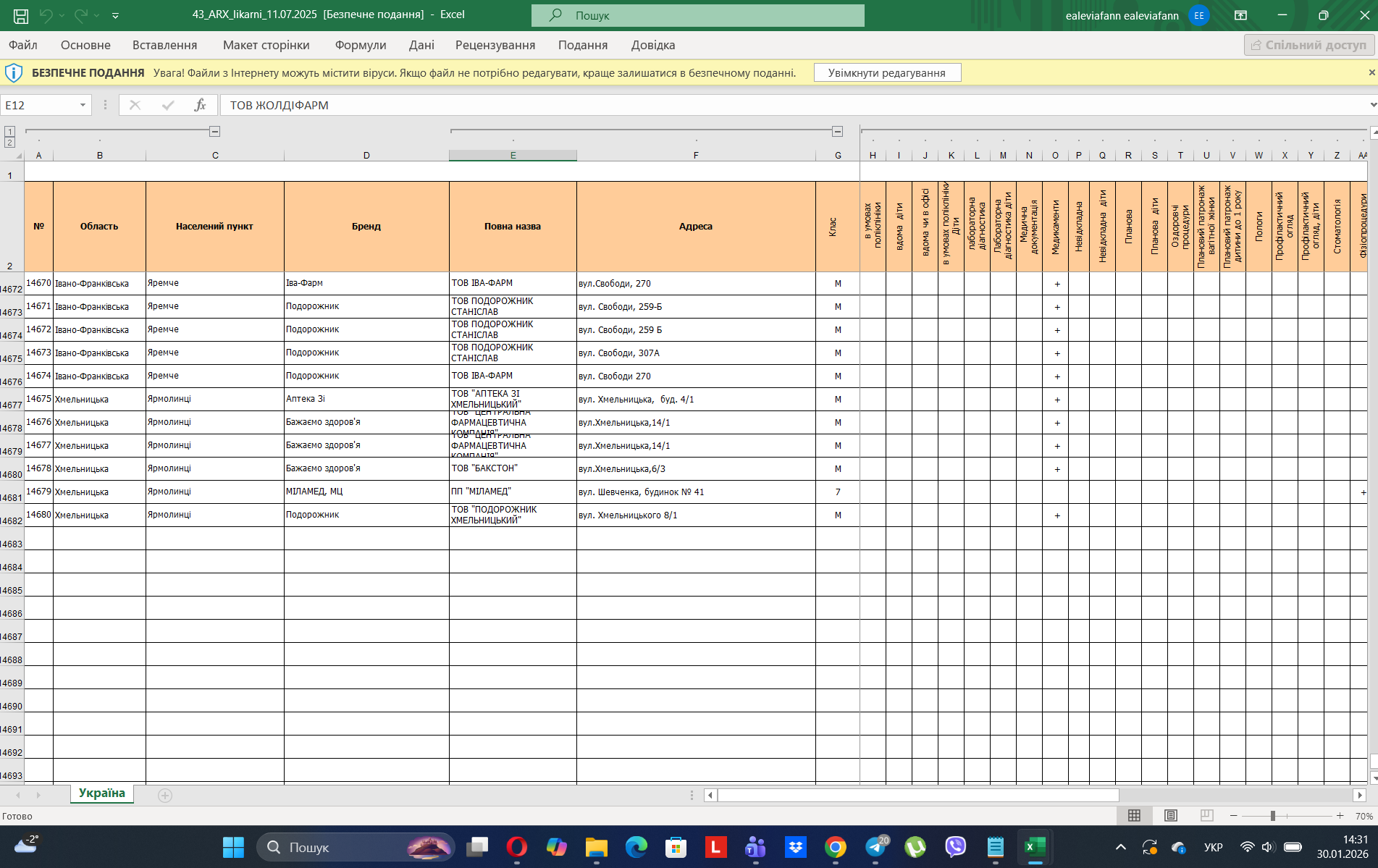Click the cell вул. Шевченка, будинок № 41
Screen dimensions: 1378x868
pos(696,492)
